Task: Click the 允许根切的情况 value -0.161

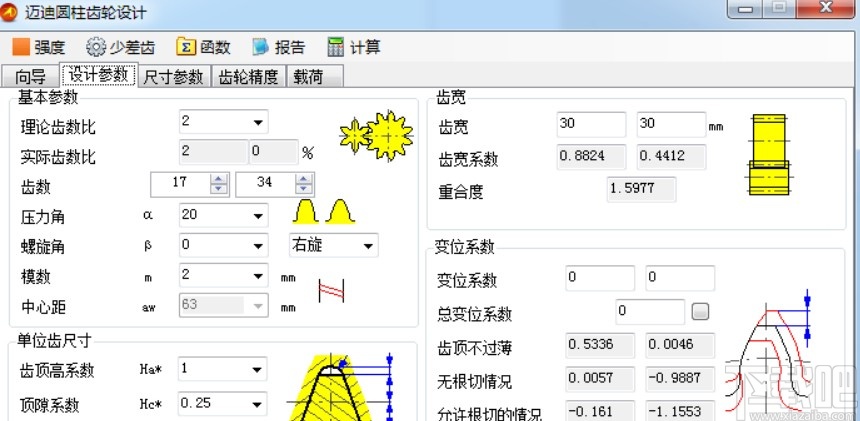Action: (600, 412)
